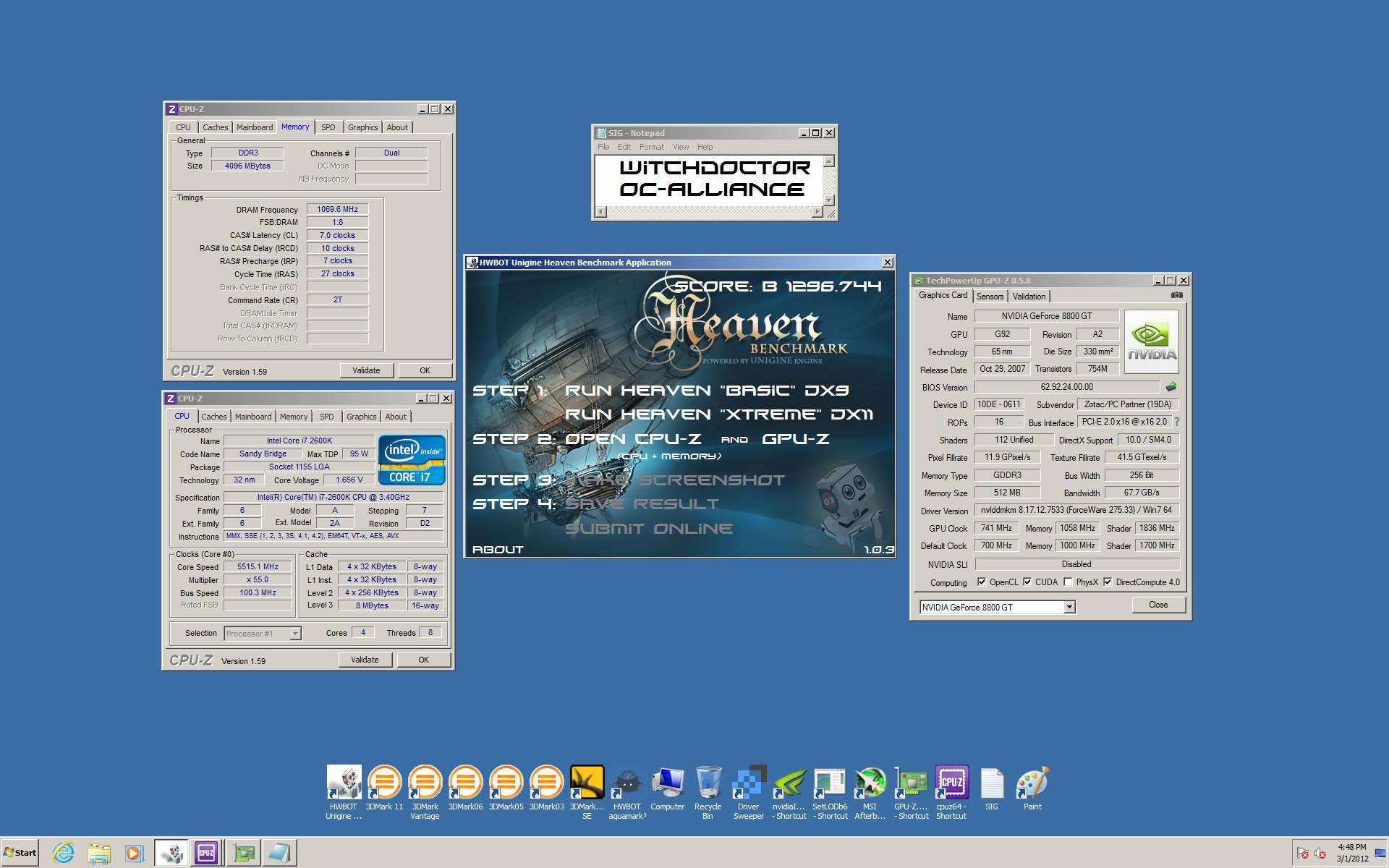Open the MSI Afterburner desktop shortcut
1389x868 pixels.
click(870, 791)
